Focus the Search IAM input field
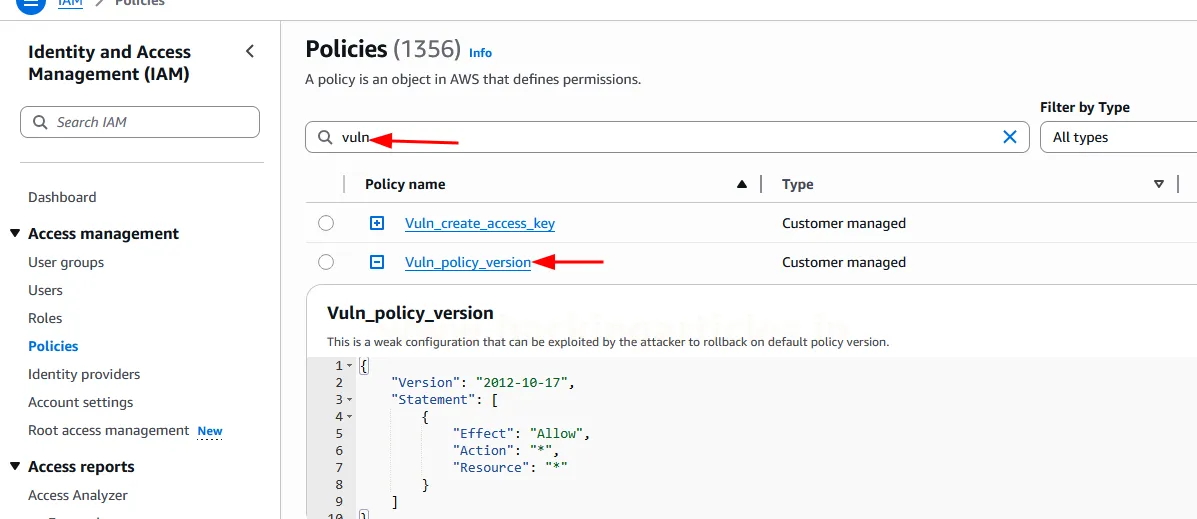This screenshot has height=519, width=1197. 140,122
